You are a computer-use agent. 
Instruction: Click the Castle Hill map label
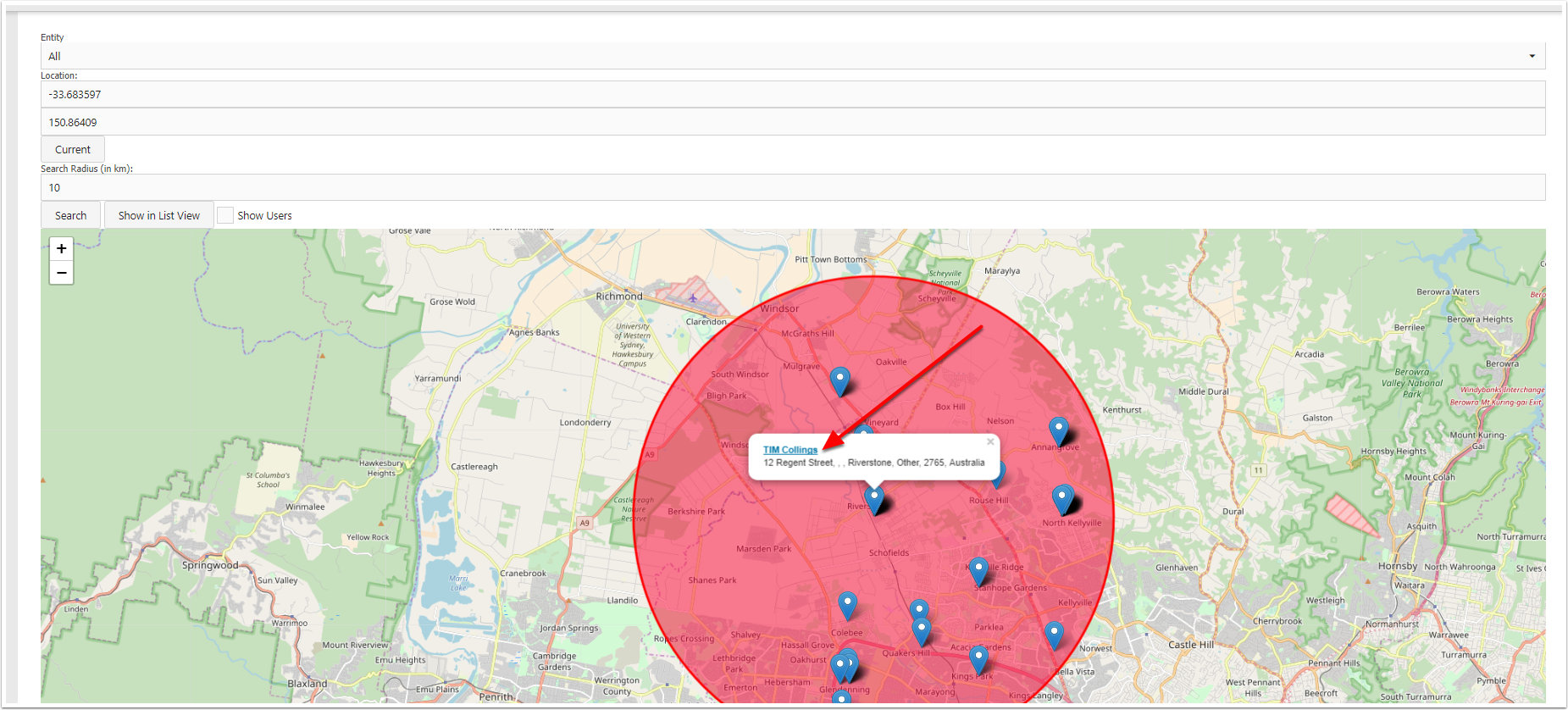click(x=1191, y=645)
